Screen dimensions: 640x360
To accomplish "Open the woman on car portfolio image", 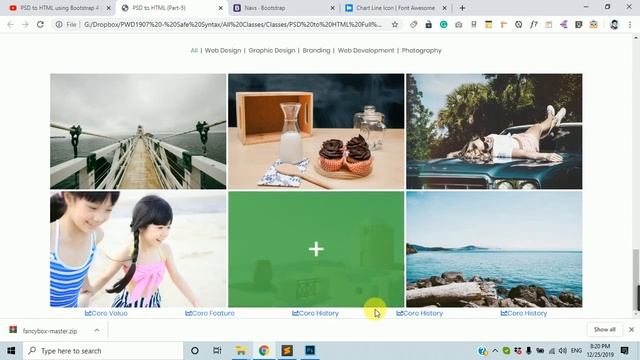I will click(494, 131).
